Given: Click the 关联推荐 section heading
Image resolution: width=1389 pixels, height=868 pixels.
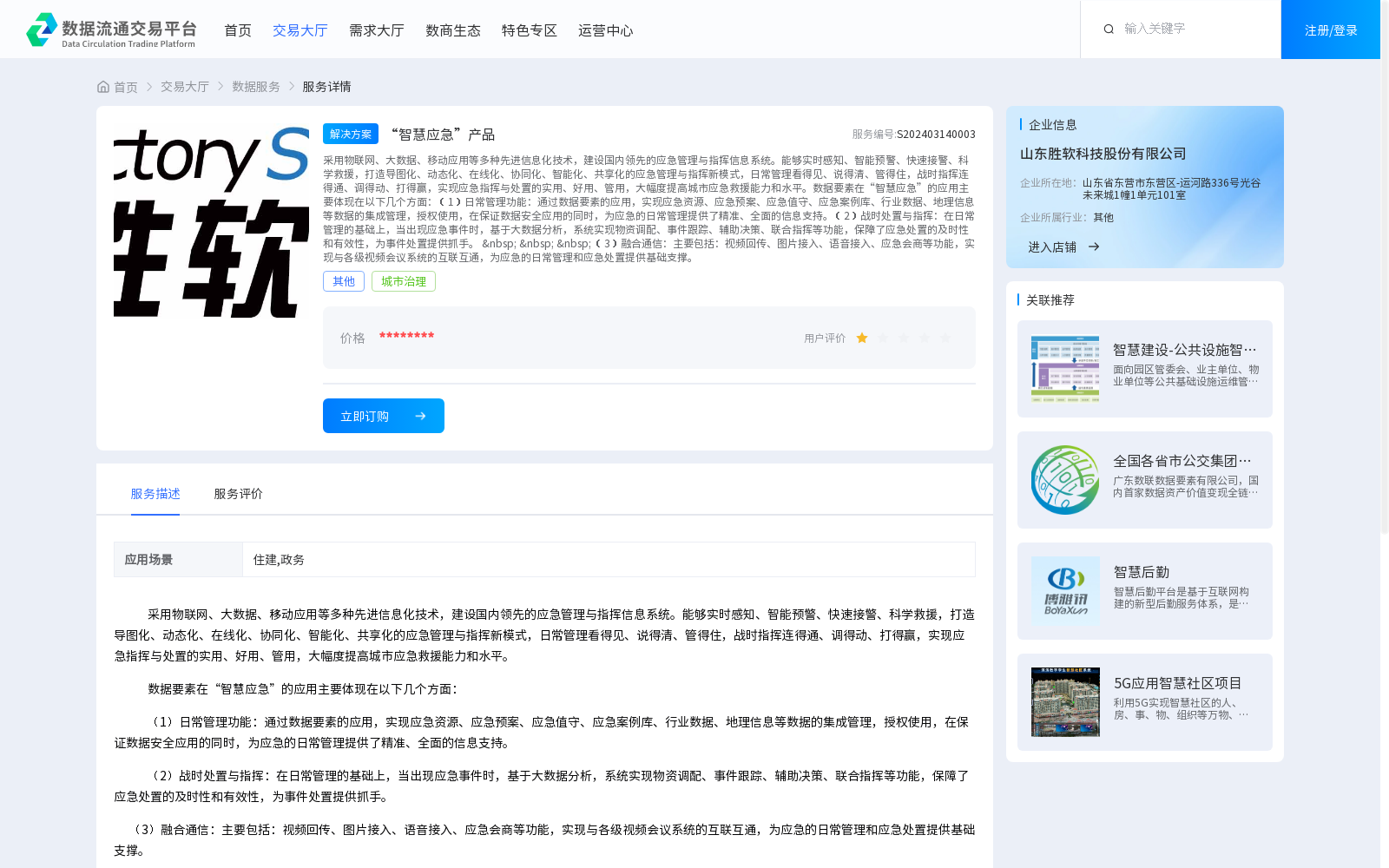Looking at the screenshot, I should tap(1050, 300).
